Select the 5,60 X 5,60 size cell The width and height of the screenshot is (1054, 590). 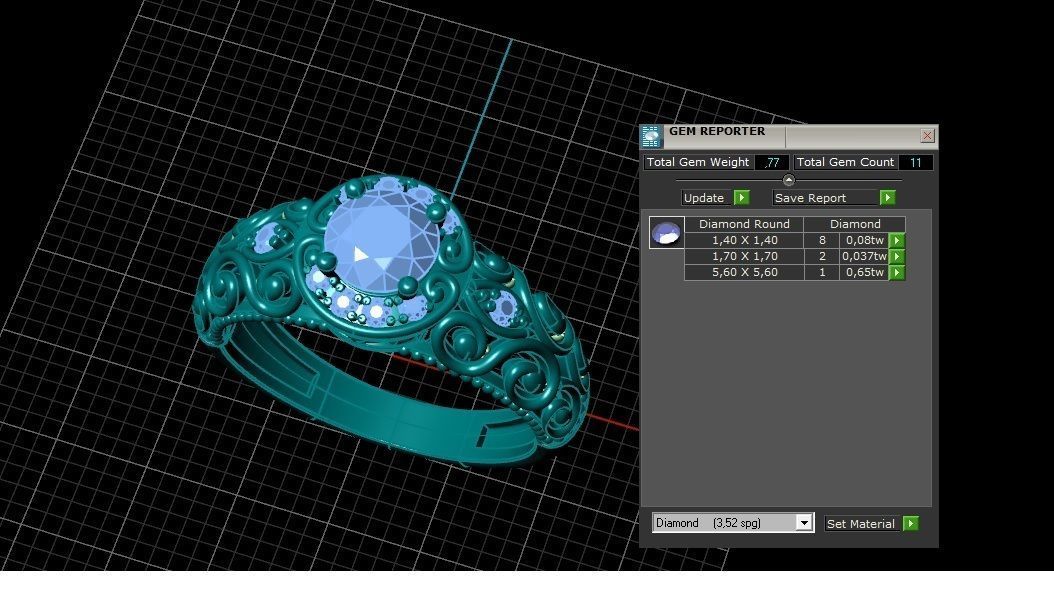pos(744,272)
